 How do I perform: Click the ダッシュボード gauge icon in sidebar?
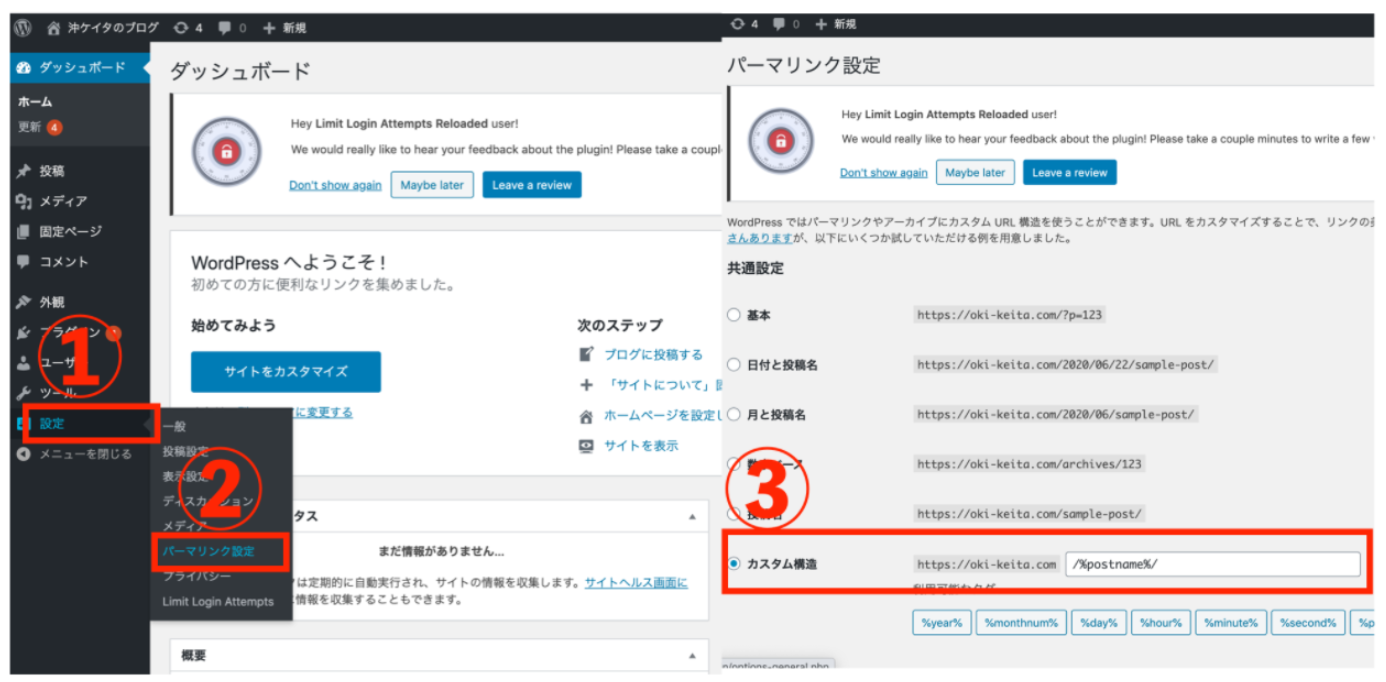[24, 68]
